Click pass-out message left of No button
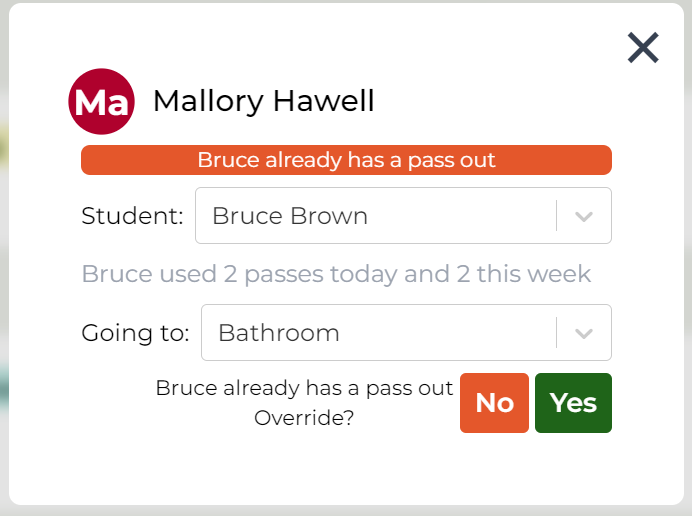The image size is (692, 516). coord(304,388)
